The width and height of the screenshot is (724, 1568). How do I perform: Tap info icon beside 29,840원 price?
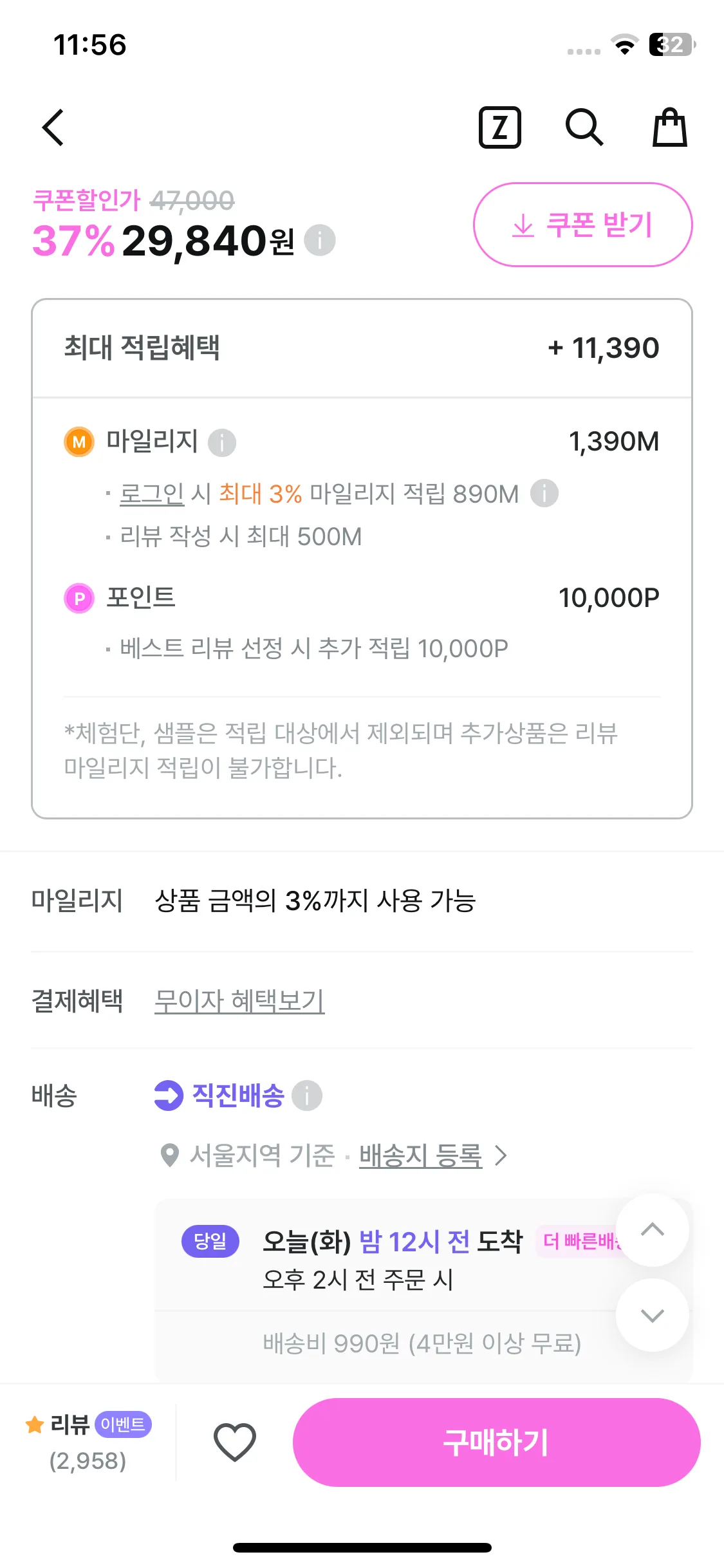(x=320, y=241)
